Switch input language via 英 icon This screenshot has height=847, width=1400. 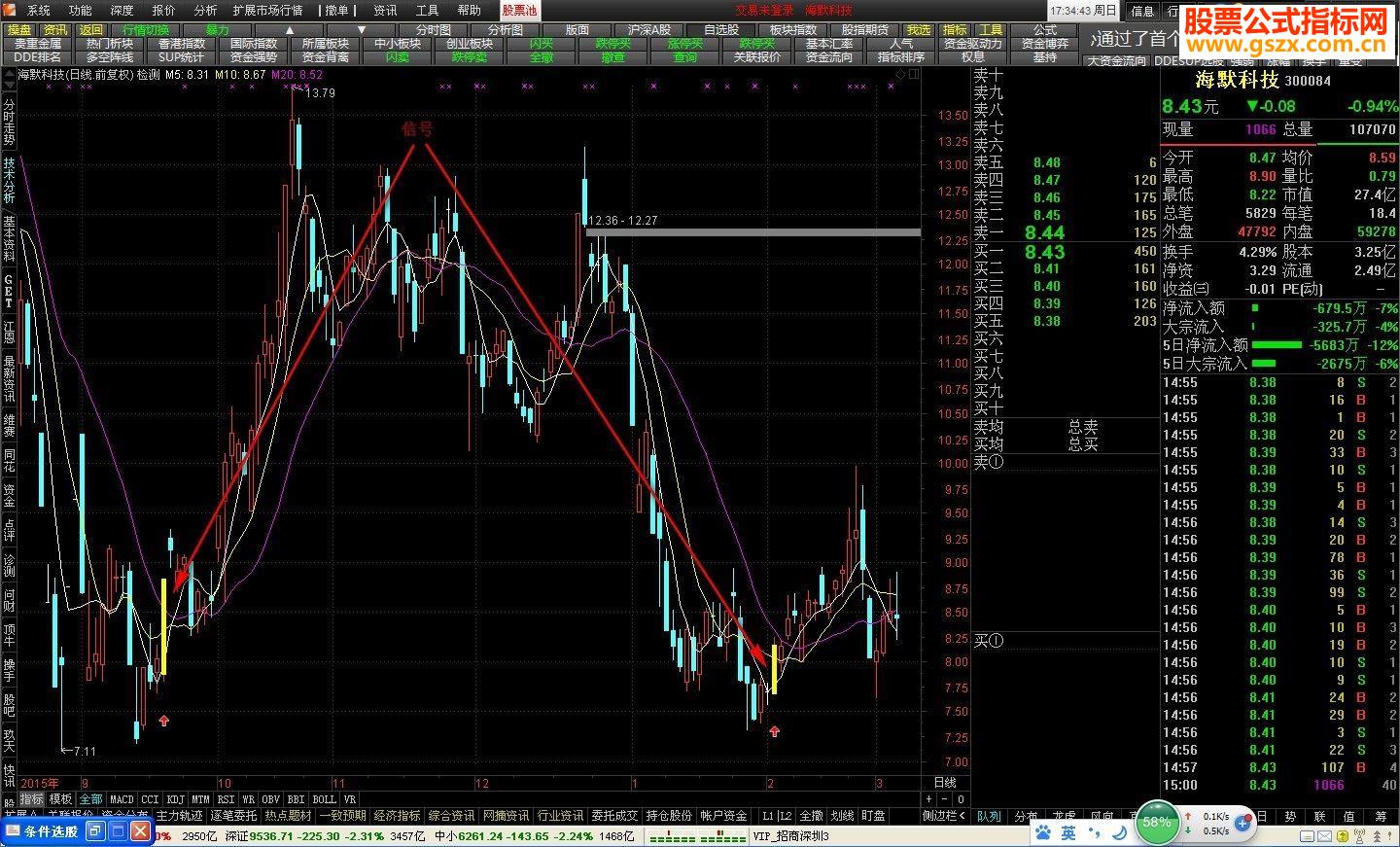(x=1068, y=833)
